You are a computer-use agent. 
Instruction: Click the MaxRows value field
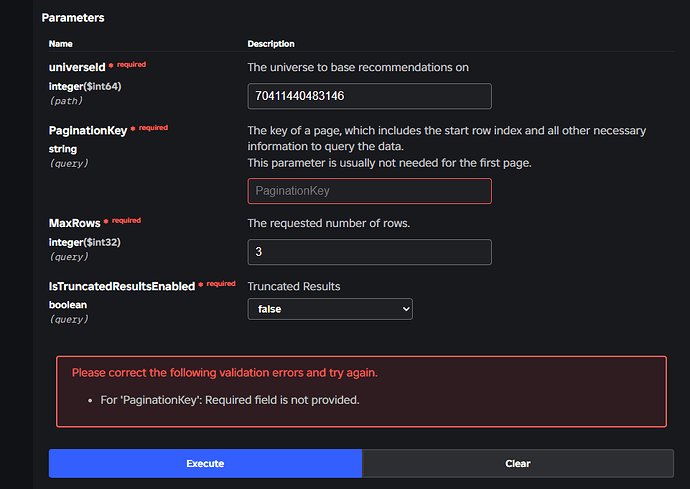tap(369, 252)
